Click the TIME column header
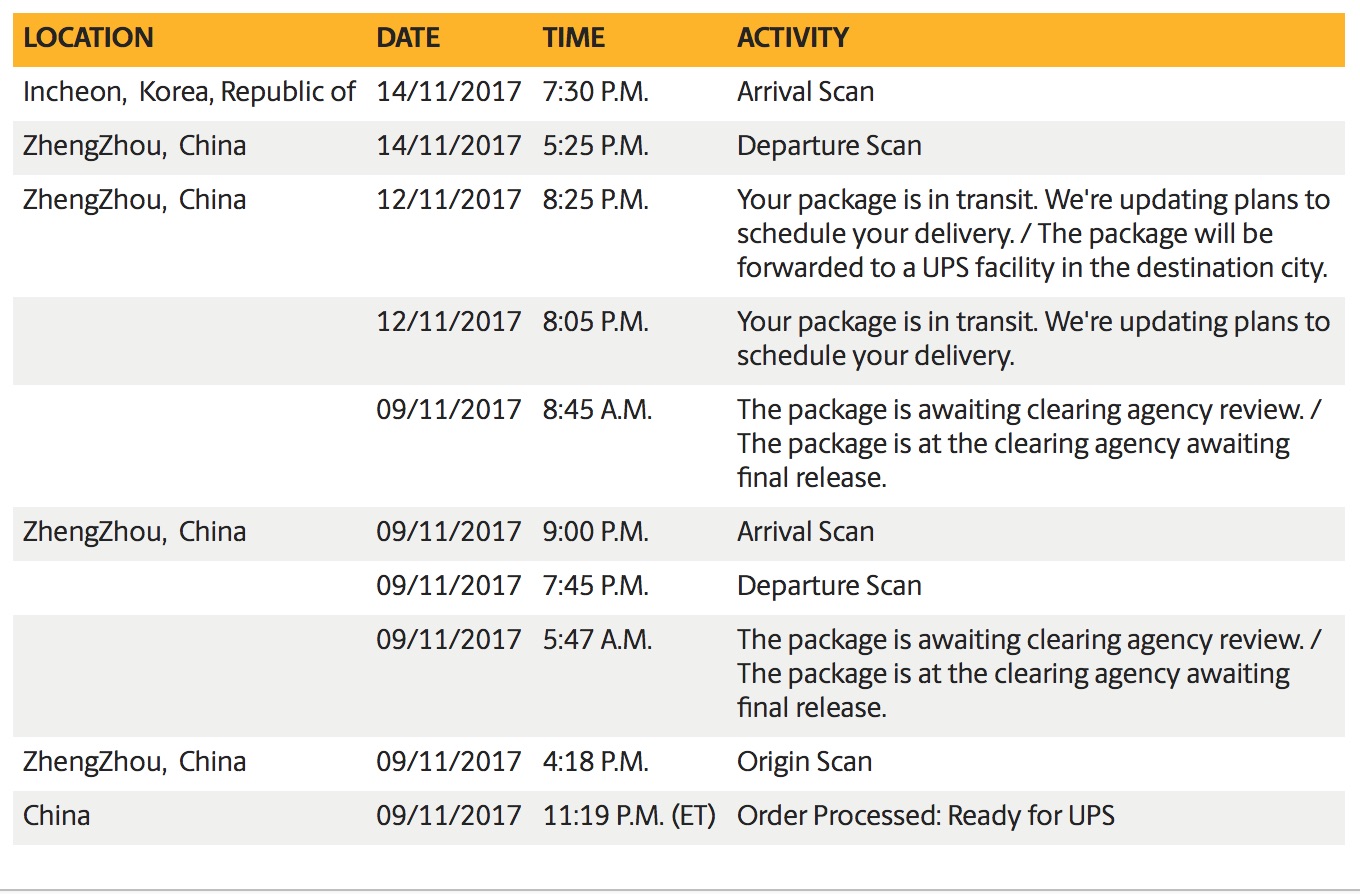 point(574,39)
